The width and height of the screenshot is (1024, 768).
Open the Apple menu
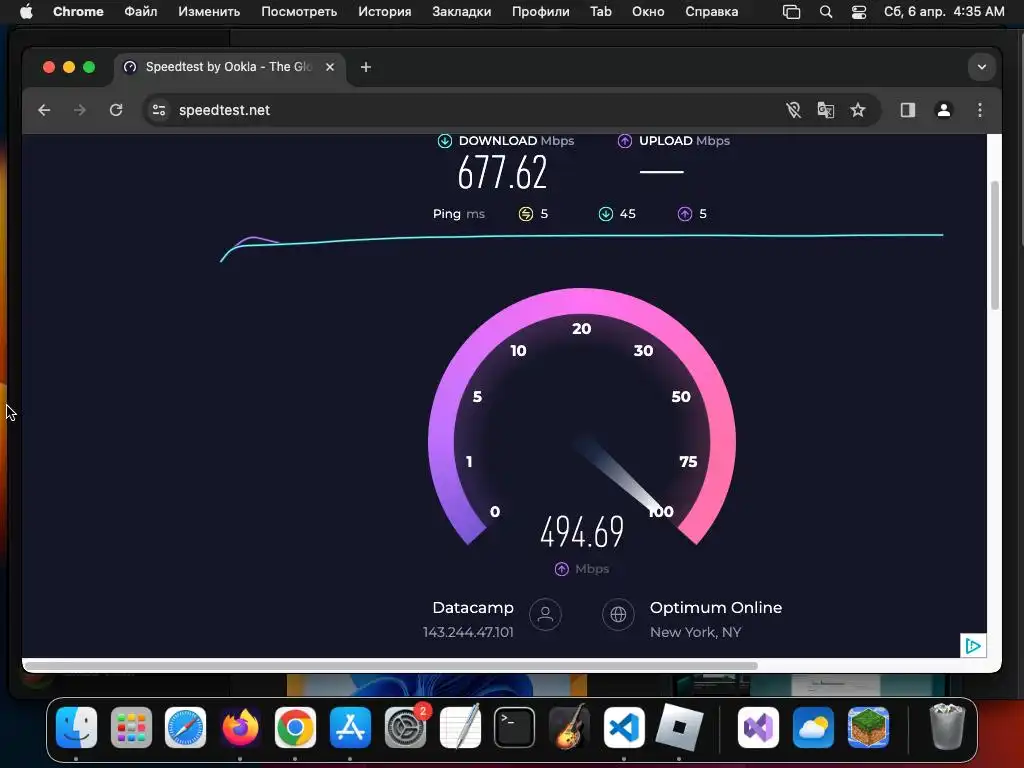click(x=25, y=11)
